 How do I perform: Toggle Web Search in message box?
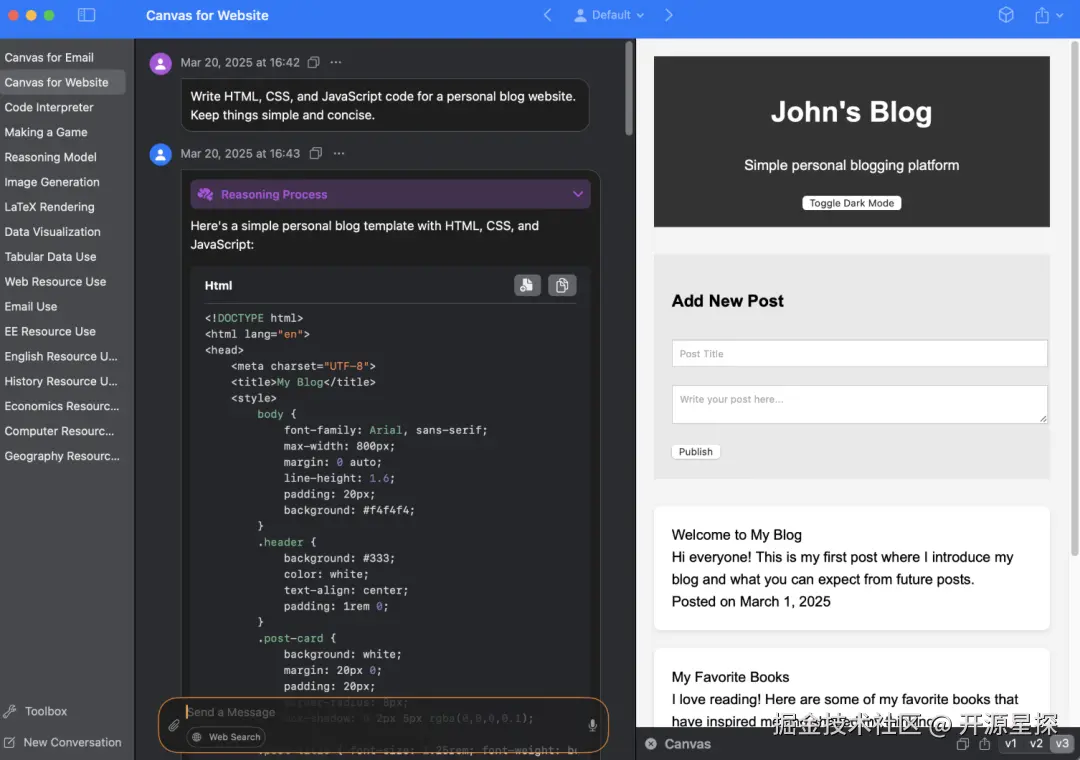pos(227,737)
